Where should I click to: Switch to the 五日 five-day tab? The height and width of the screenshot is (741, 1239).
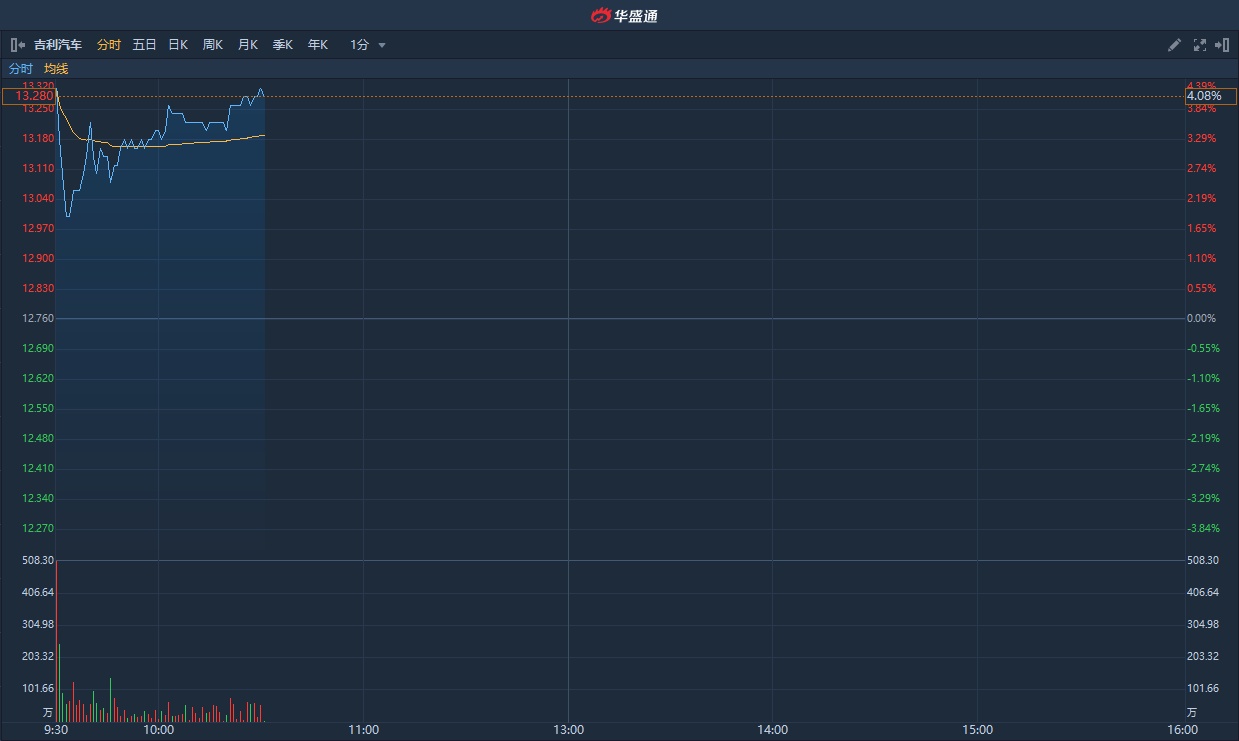(144, 45)
